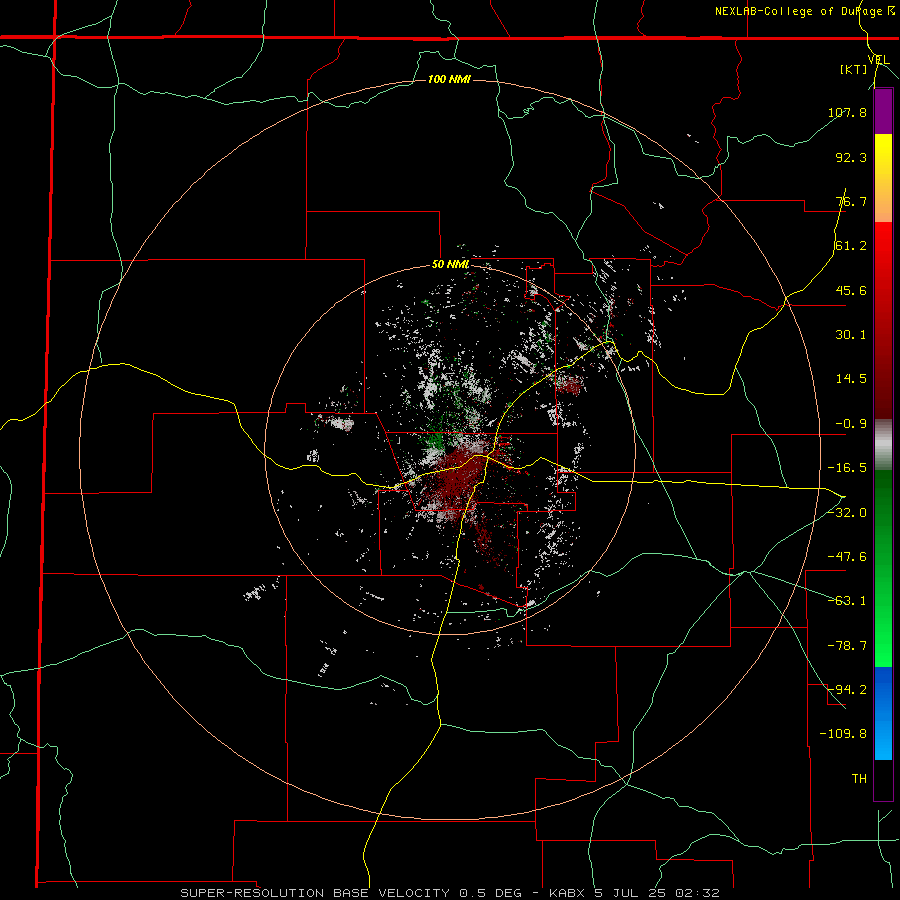Screen dimensions: 900x900
Task: Select the -63.1 value on the velocity scale
Action: pyautogui.click(x=847, y=601)
